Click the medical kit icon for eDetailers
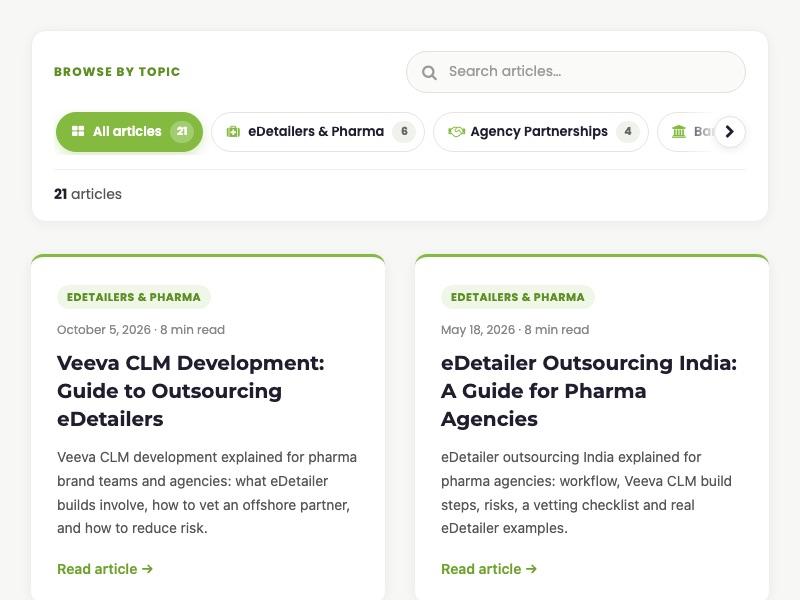Viewport: 800px width, 600px height. click(x=233, y=132)
